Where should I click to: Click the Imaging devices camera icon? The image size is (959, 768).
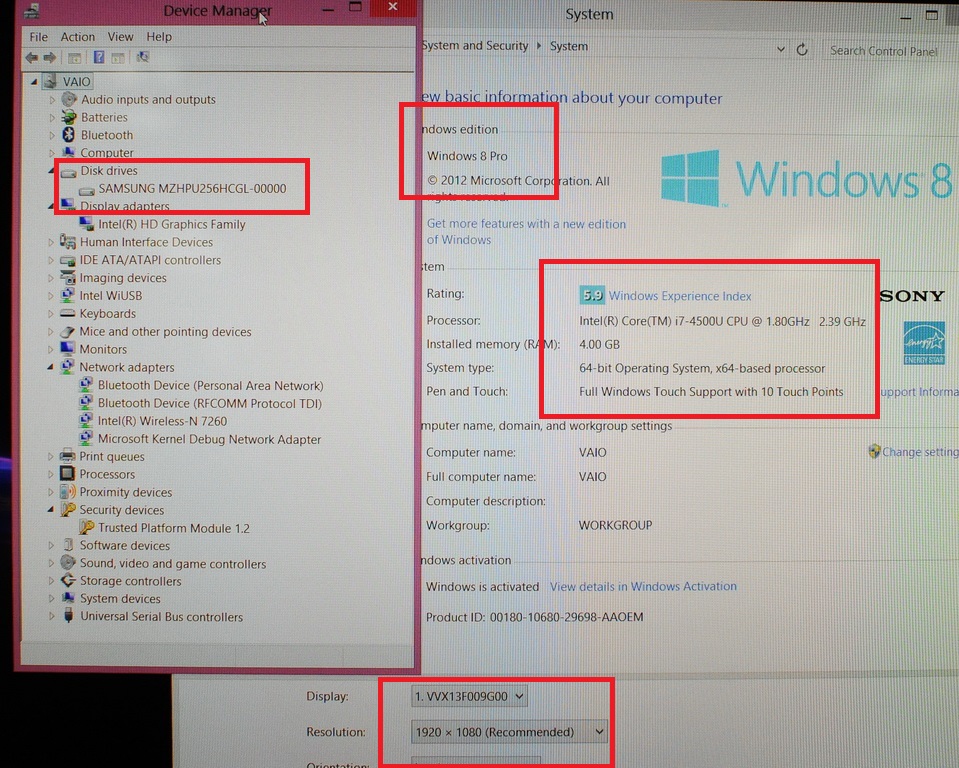click(x=67, y=278)
